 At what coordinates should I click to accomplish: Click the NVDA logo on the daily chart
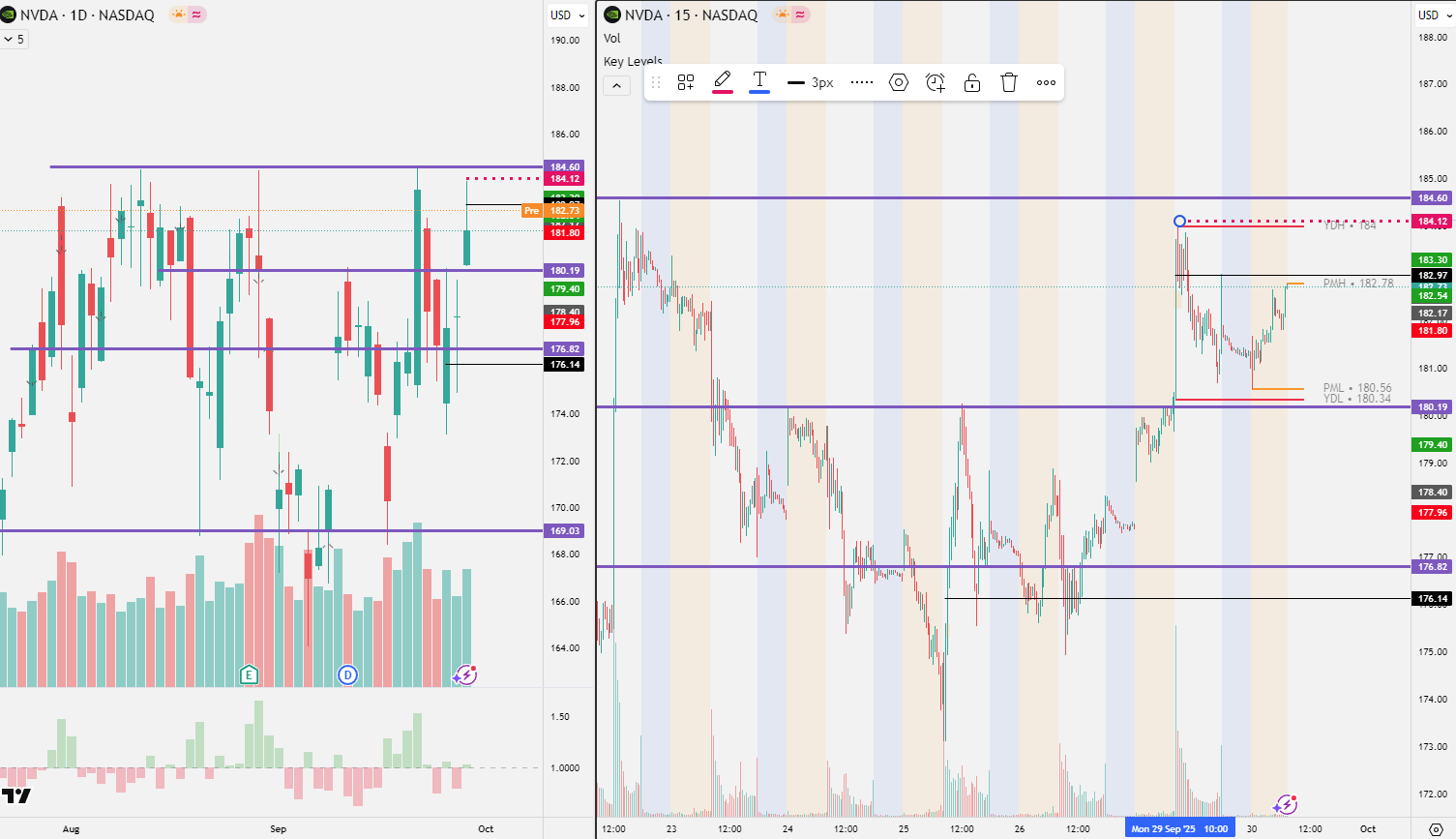(x=9, y=15)
